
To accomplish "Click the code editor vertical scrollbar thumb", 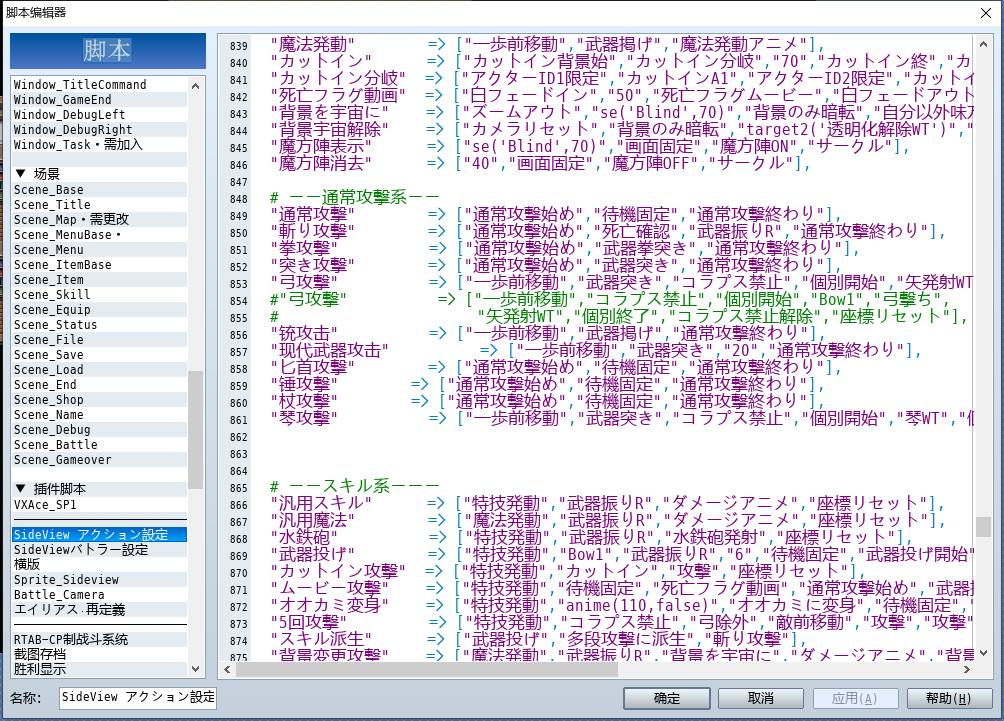I will click(984, 526).
